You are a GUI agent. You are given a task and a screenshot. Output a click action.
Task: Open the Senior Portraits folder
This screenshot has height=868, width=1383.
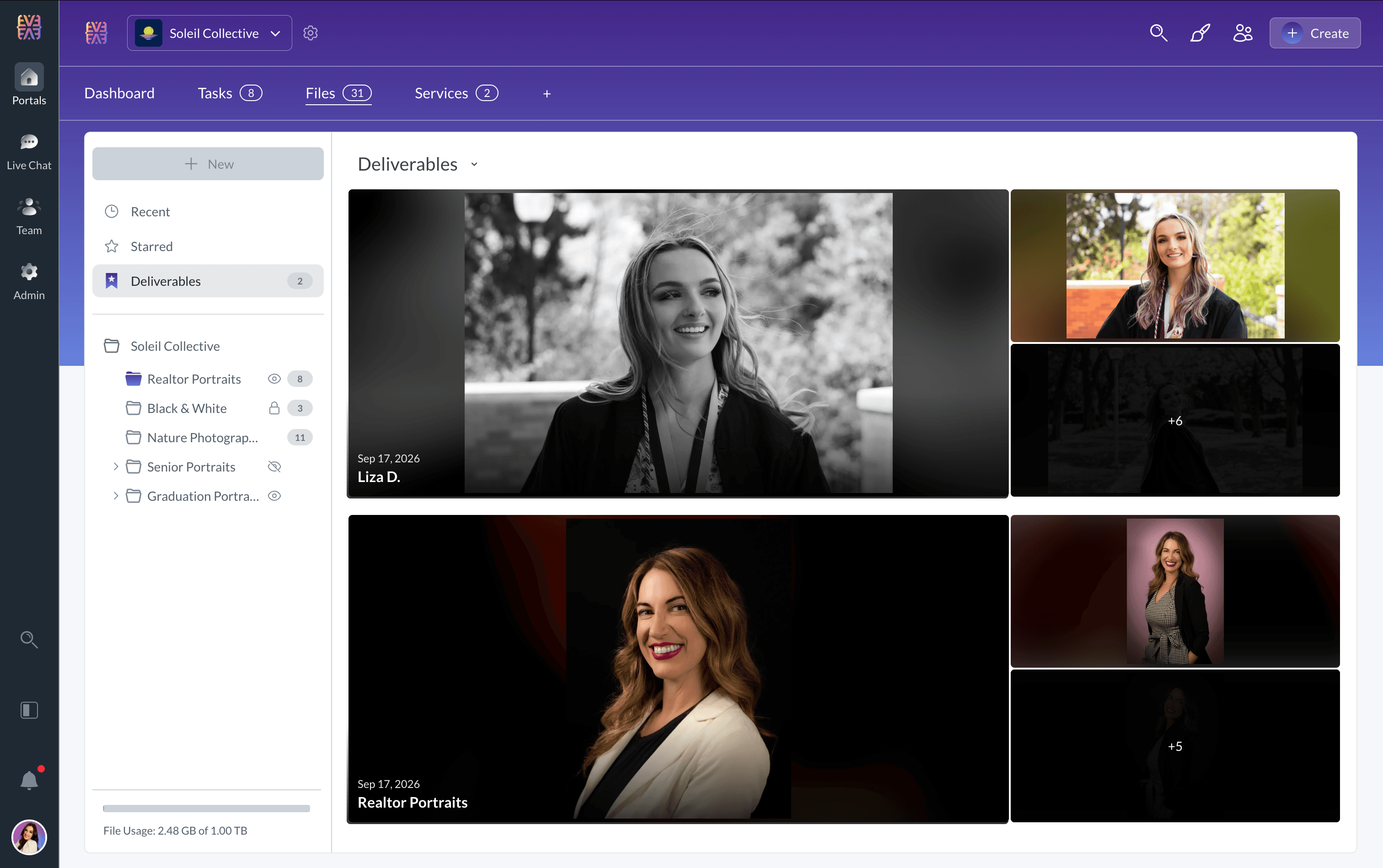pos(191,467)
